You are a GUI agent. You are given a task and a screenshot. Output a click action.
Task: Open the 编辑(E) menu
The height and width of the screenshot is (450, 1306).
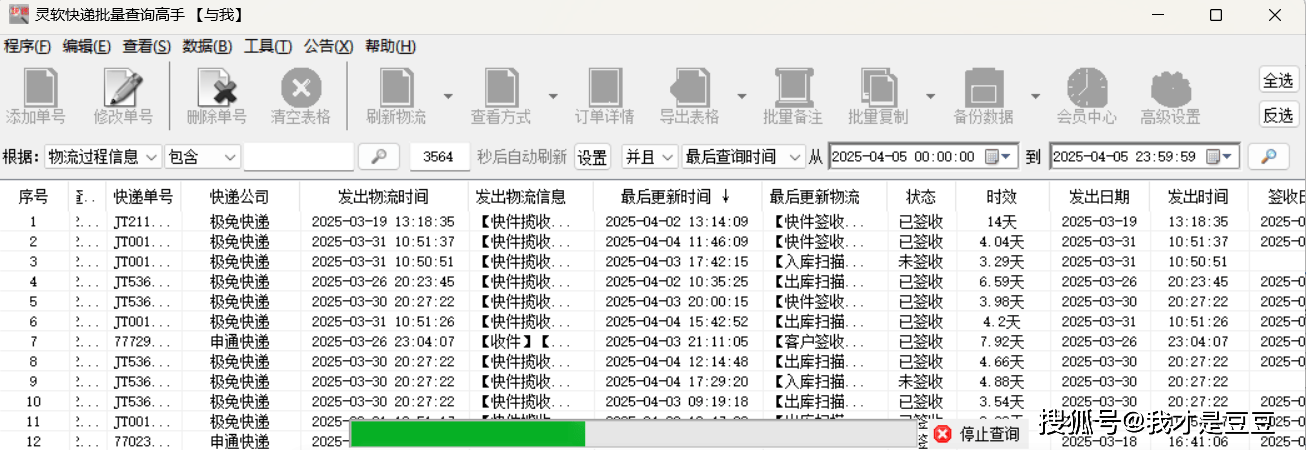pyautogui.click(x=87, y=47)
